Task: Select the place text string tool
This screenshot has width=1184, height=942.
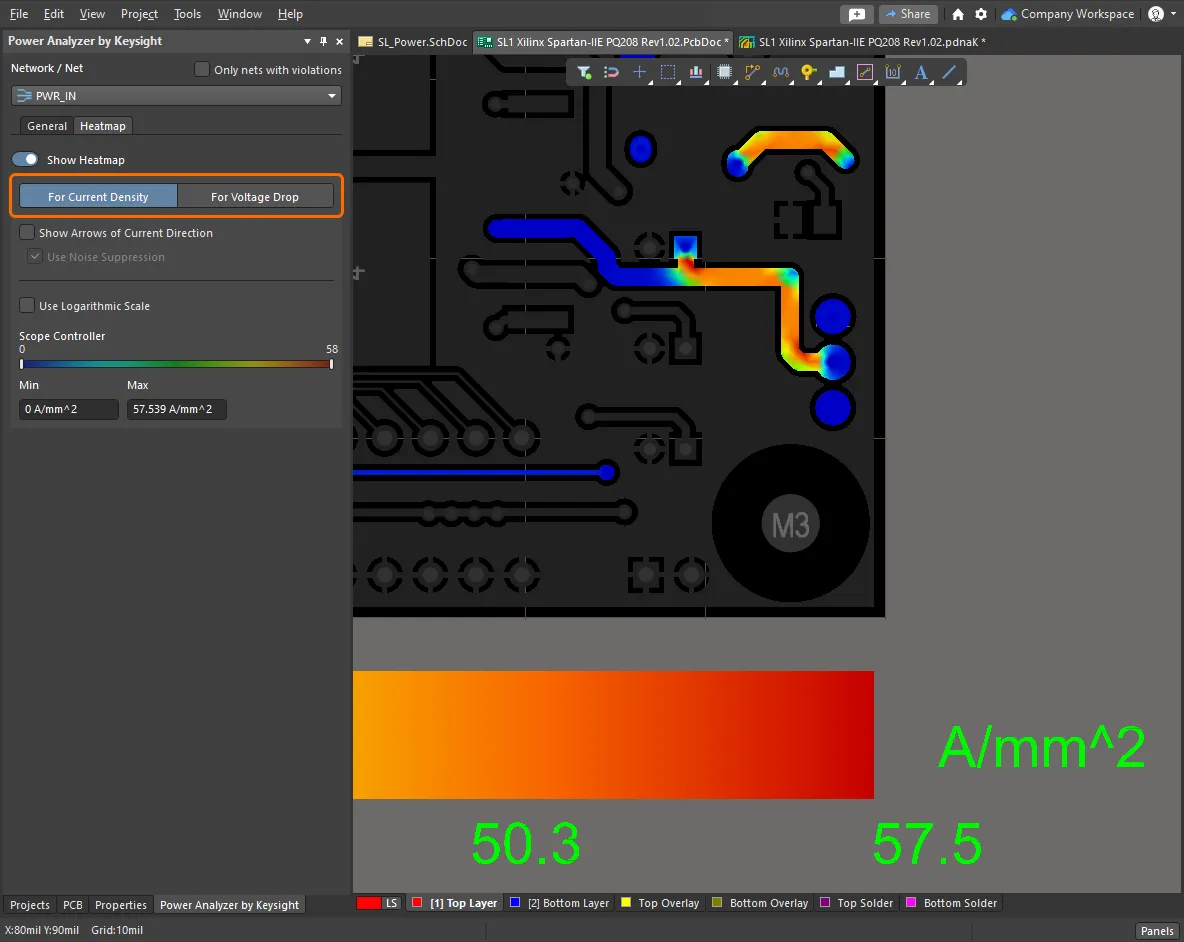Action: [921, 72]
